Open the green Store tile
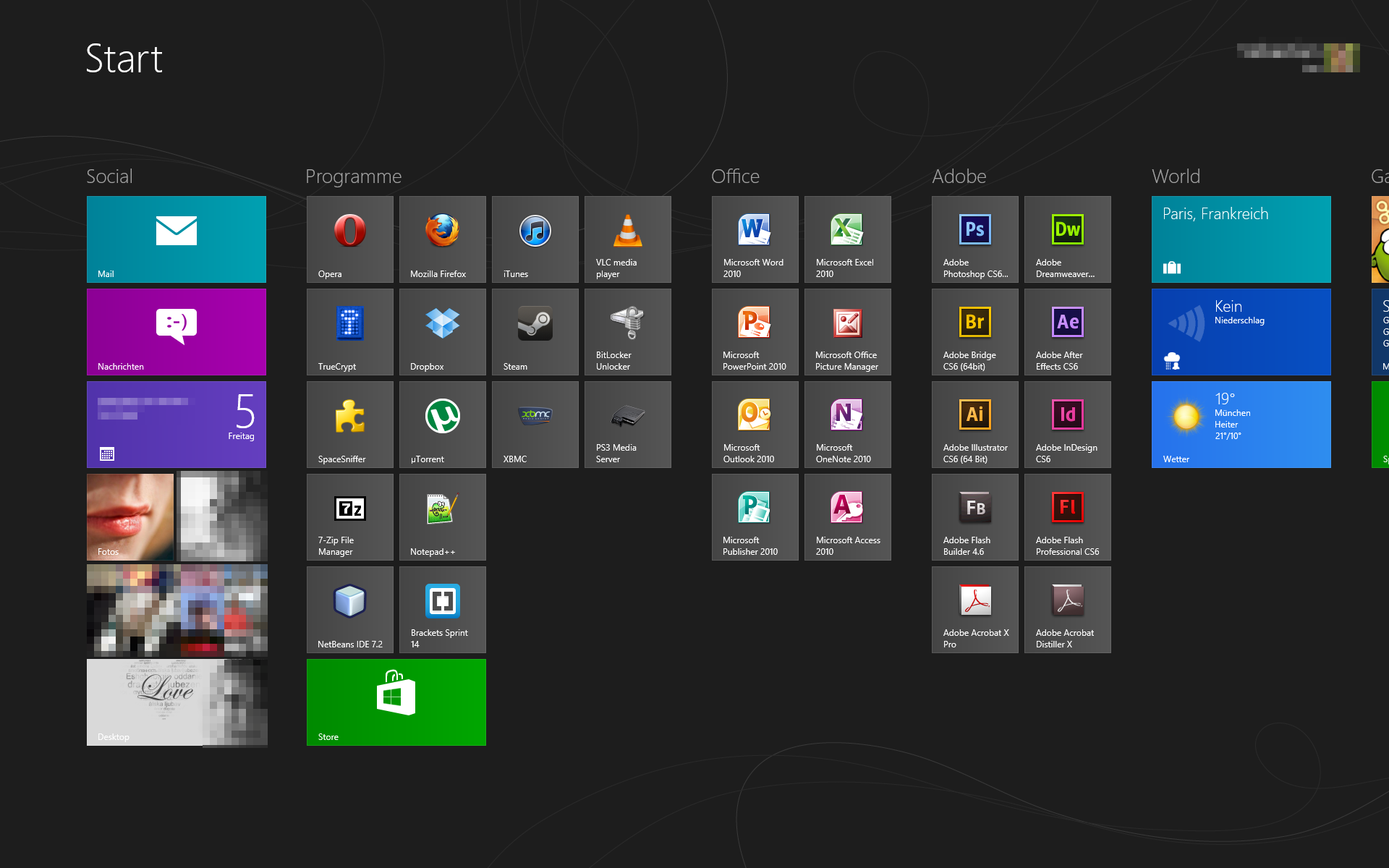This screenshot has height=868, width=1389. click(x=396, y=702)
